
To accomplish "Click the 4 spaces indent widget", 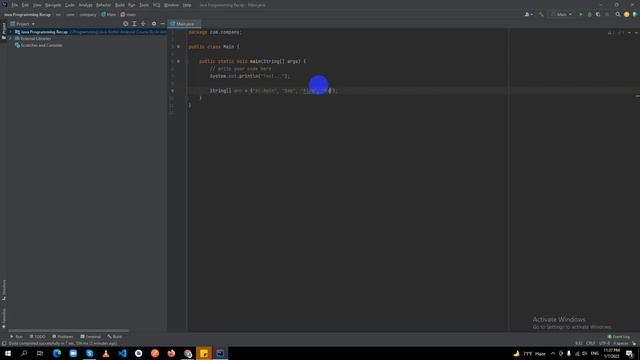I will (620, 343).
